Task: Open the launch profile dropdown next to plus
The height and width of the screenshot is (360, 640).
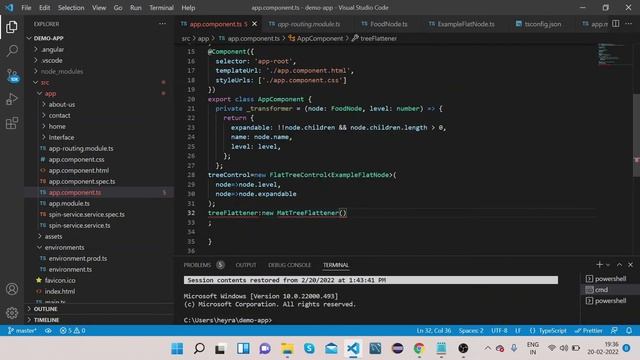Action: pos(608,265)
